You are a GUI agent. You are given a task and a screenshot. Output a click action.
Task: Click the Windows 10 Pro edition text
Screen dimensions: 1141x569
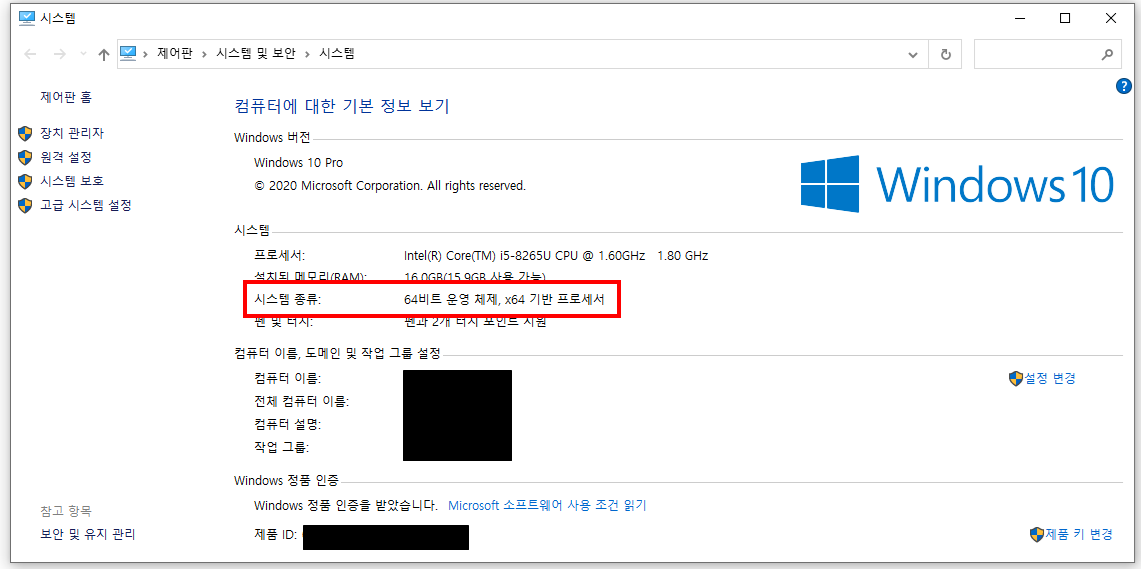pyautogui.click(x=298, y=162)
